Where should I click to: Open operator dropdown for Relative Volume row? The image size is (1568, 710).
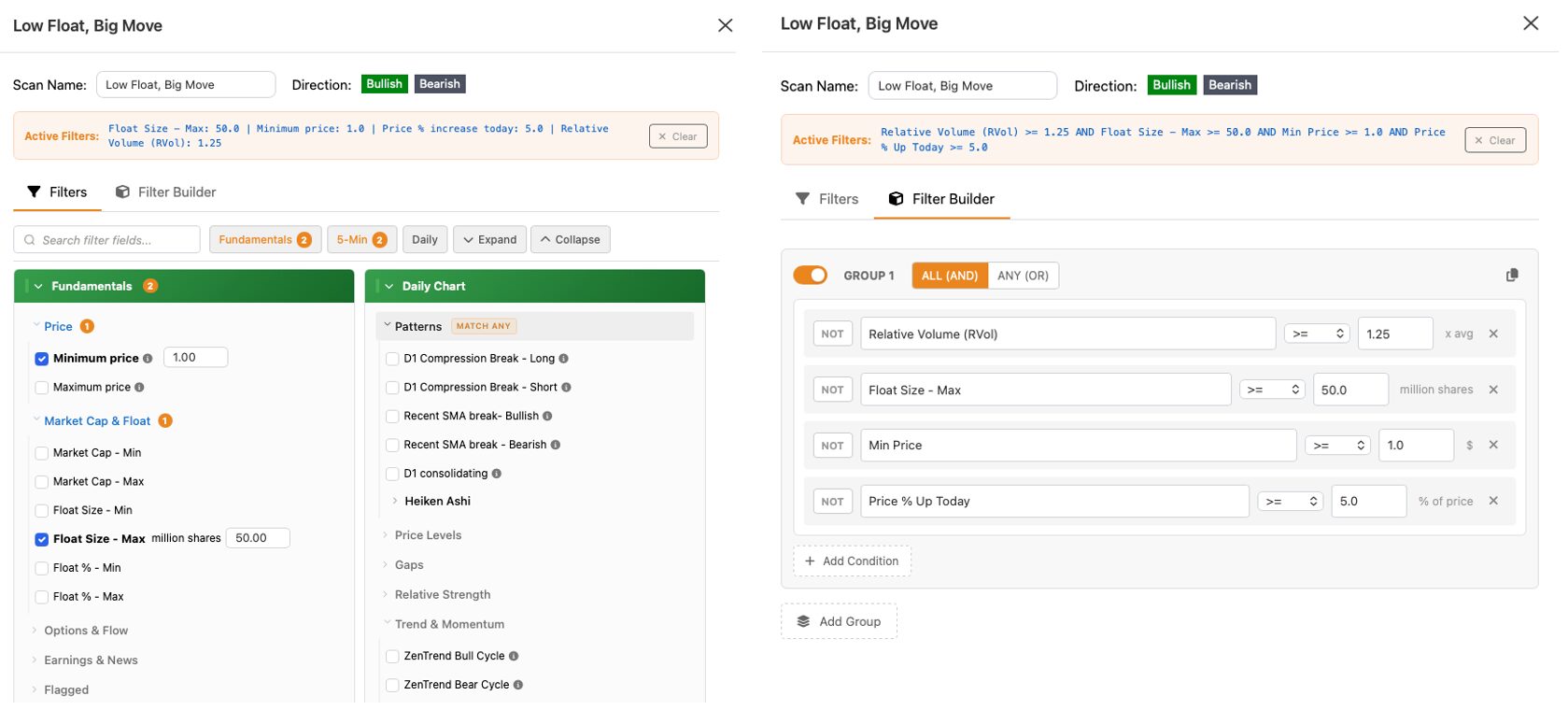(1317, 334)
